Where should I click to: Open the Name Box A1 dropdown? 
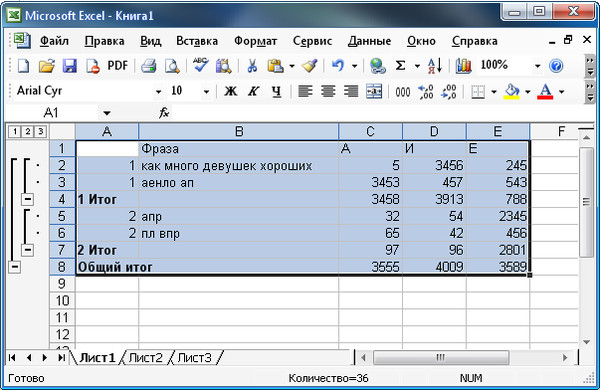click(107, 113)
